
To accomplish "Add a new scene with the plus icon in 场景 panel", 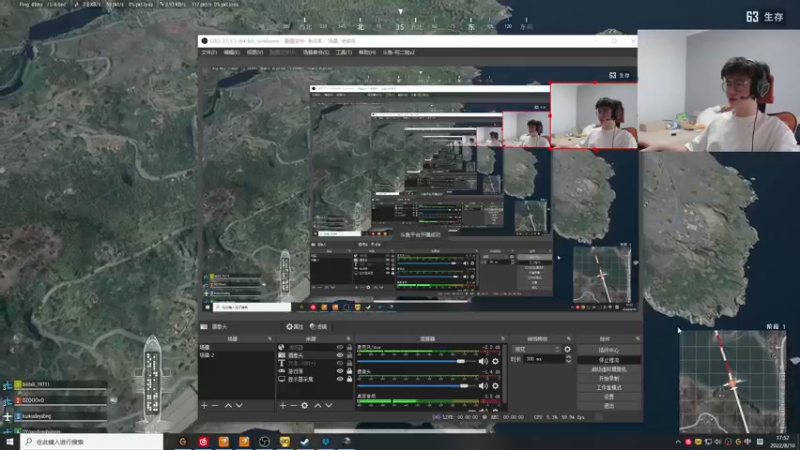I will tap(204, 406).
